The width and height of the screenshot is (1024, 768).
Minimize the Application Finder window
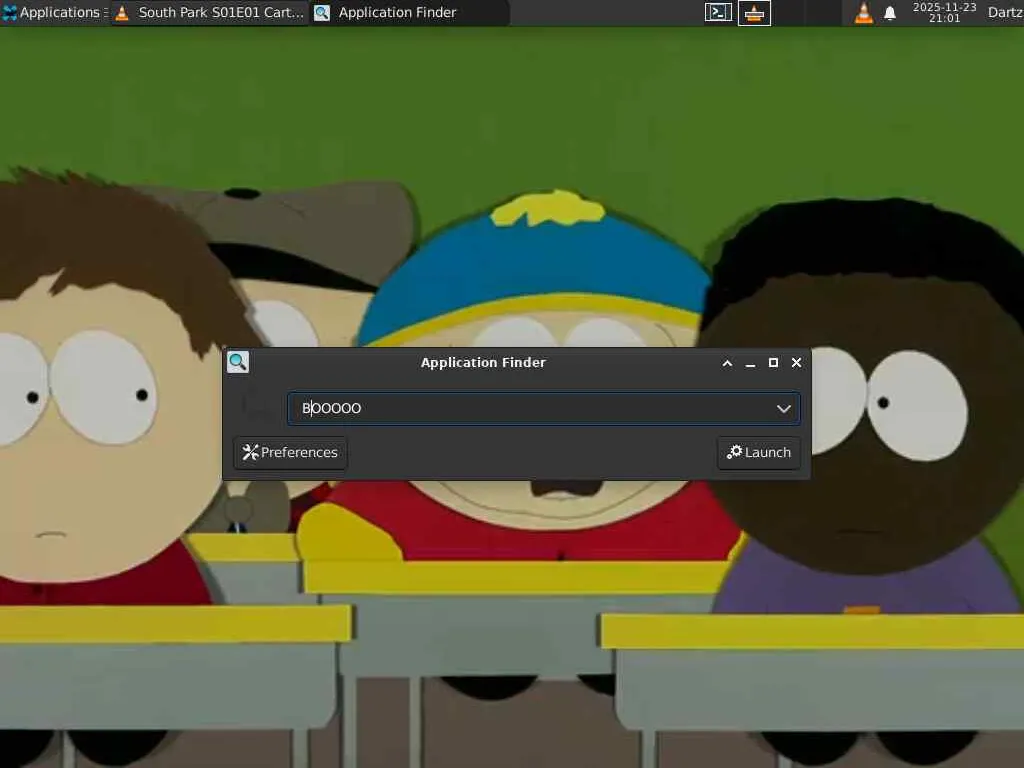[750, 363]
